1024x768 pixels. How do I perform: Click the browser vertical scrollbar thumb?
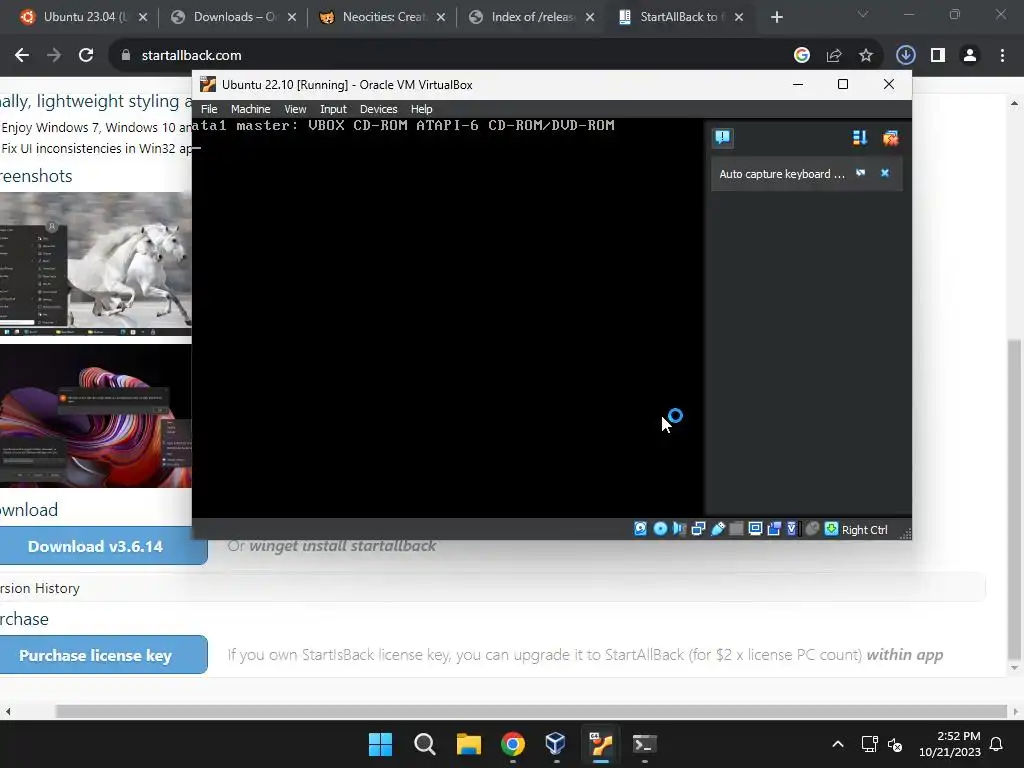1014,499
